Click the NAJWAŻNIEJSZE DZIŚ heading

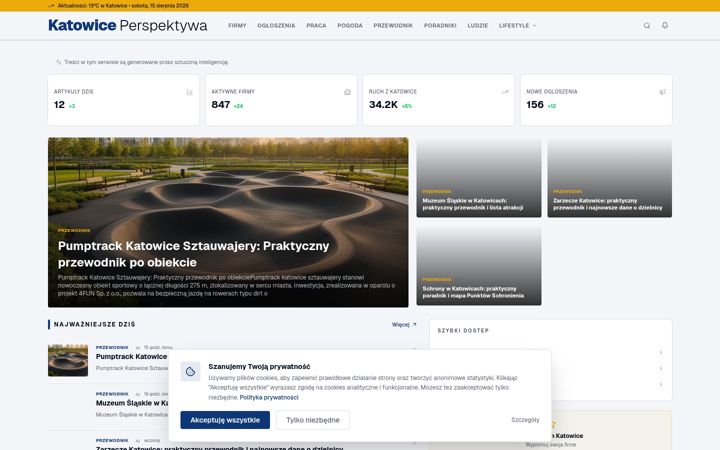pyautogui.click(x=95, y=325)
